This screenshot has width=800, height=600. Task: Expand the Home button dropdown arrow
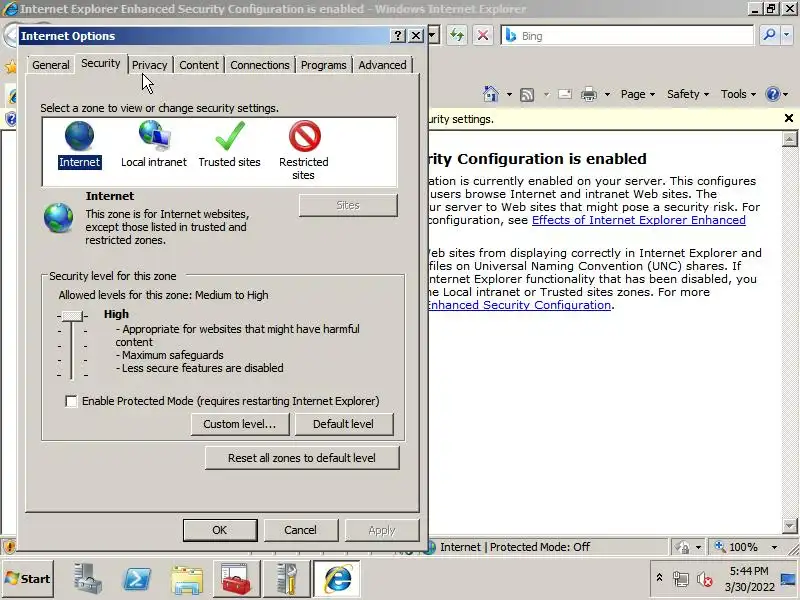point(509,94)
